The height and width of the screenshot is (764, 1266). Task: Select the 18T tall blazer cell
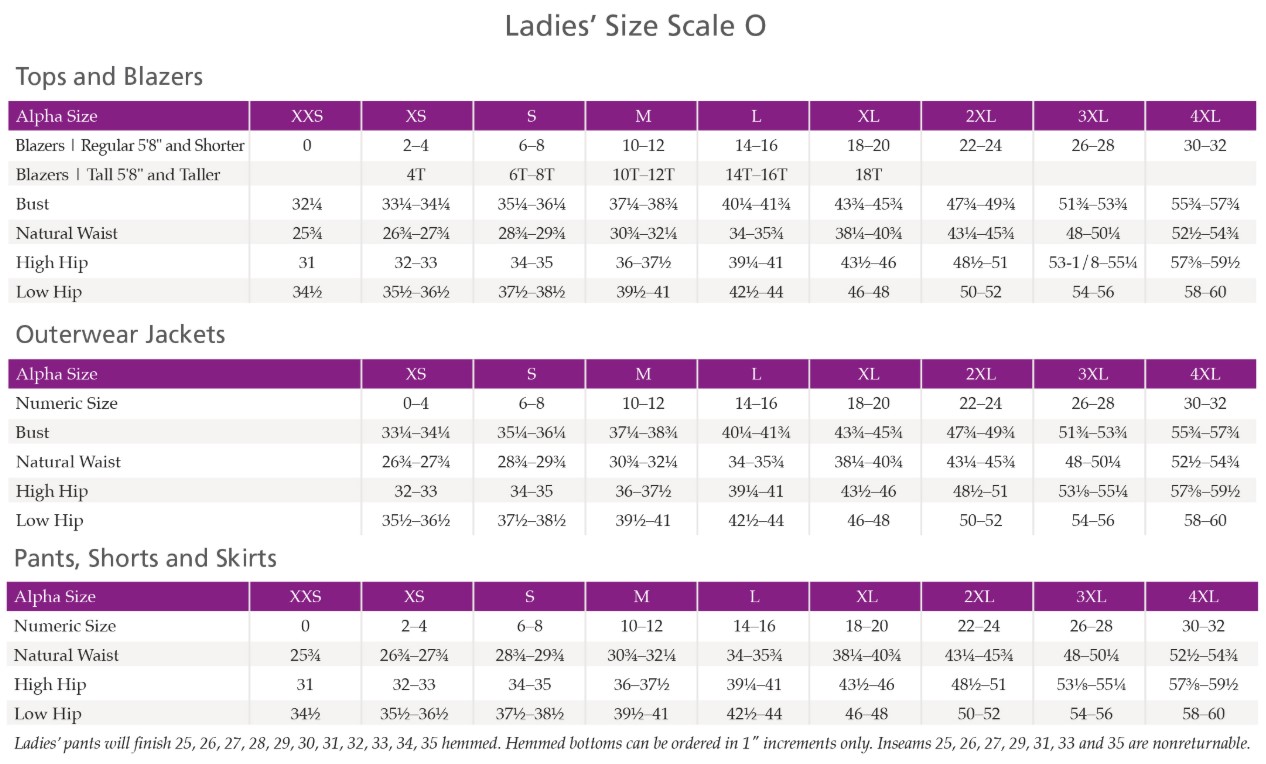tap(868, 175)
